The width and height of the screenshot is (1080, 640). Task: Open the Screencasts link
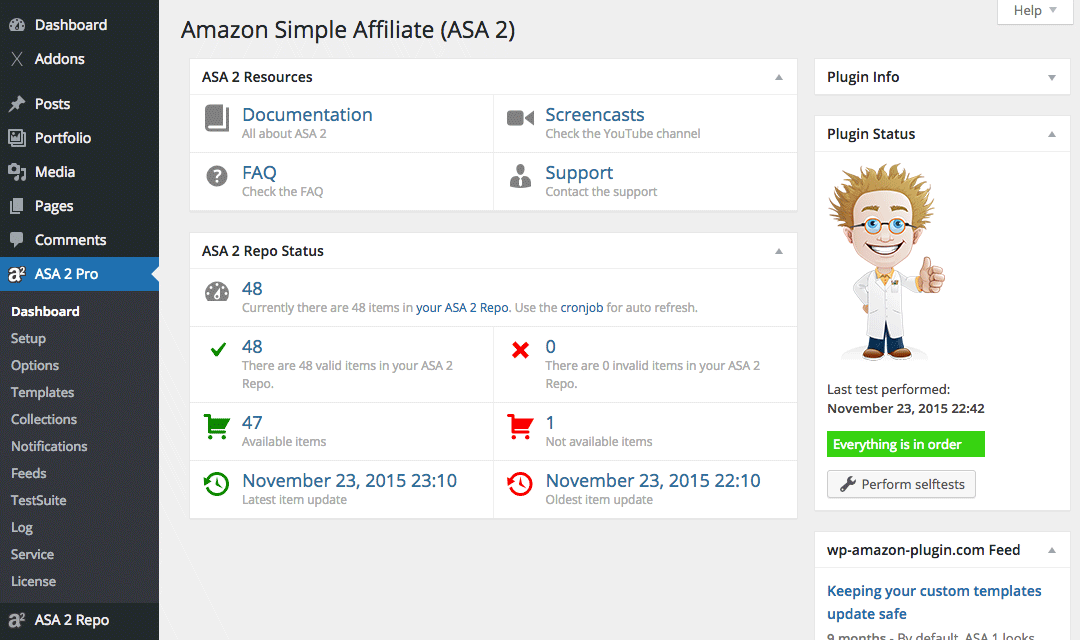[594, 114]
